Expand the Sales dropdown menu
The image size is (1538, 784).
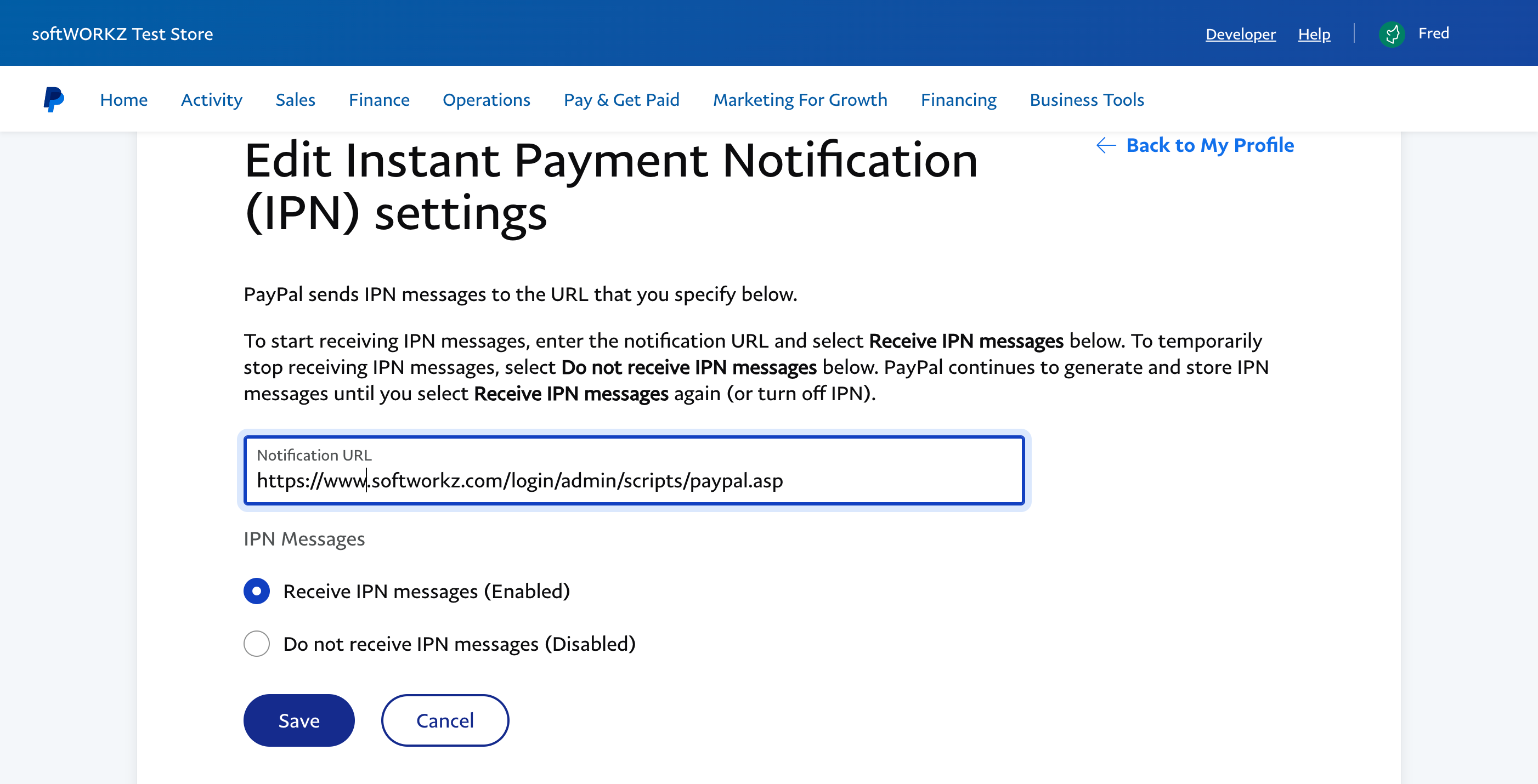coord(296,99)
